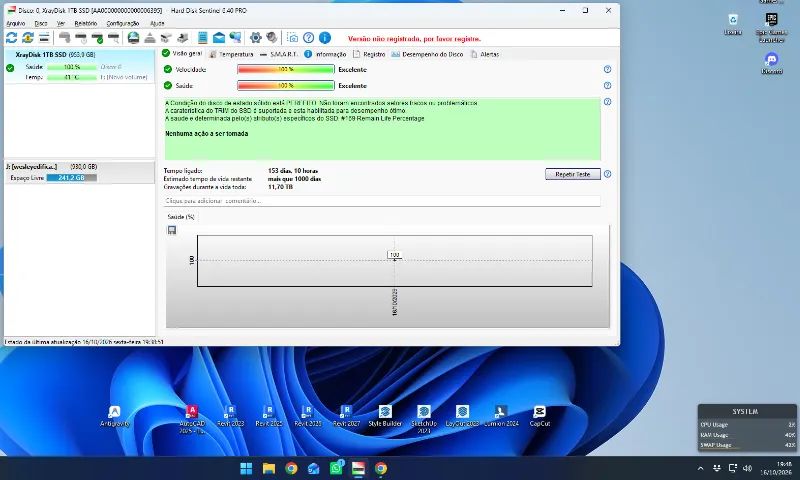Click help icon beside Velocidade bar
The height and width of the screenshot is (480, 800).
tap(607, 69)
